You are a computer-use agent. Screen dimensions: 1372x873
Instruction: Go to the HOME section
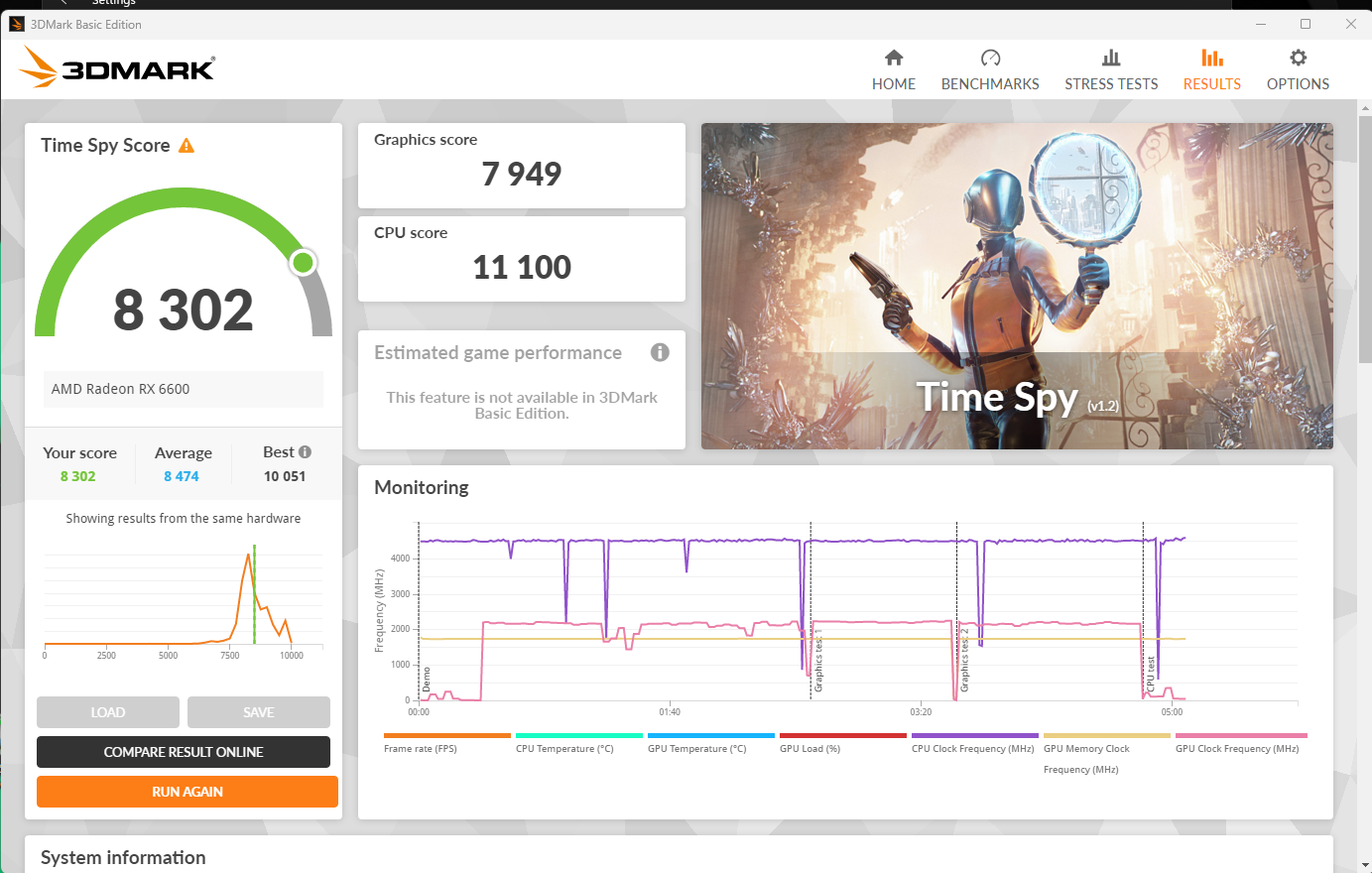tap(894, 69)
